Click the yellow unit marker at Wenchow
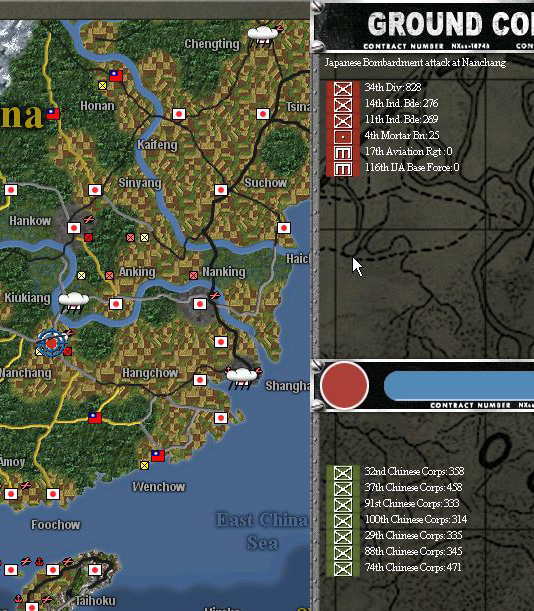 (x=145, y=465)
